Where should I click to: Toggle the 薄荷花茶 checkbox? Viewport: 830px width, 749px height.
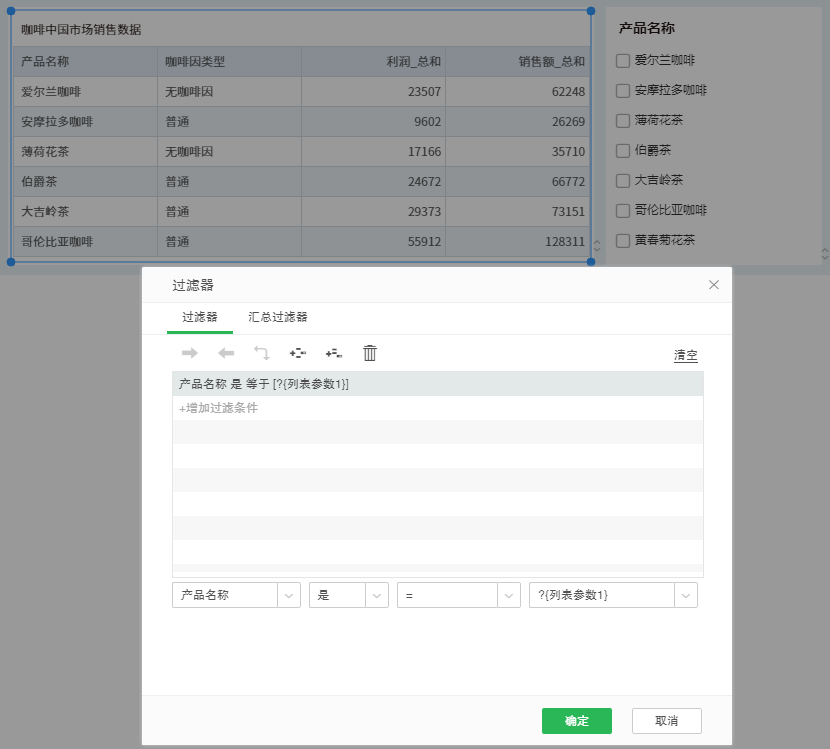click(623, 121)
